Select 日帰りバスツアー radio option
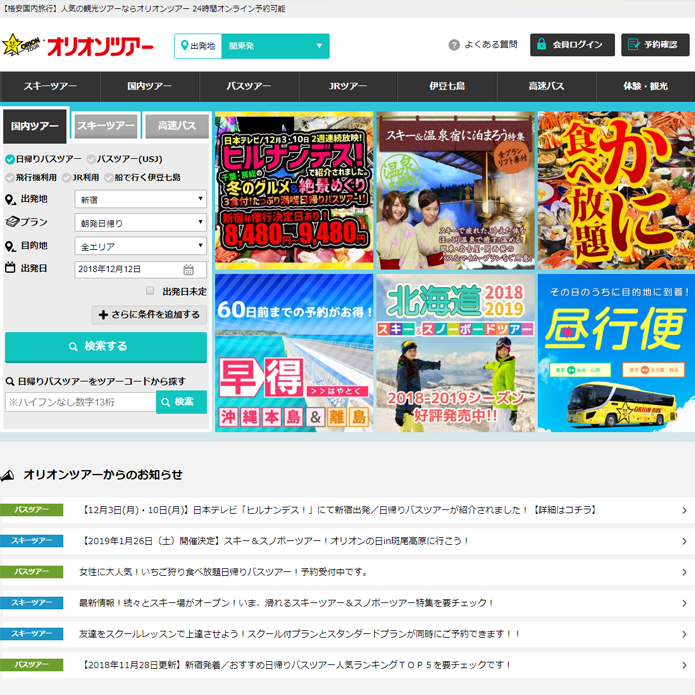Screen dimensions: 695x695 pyautogui.click(x=10, y=159)
